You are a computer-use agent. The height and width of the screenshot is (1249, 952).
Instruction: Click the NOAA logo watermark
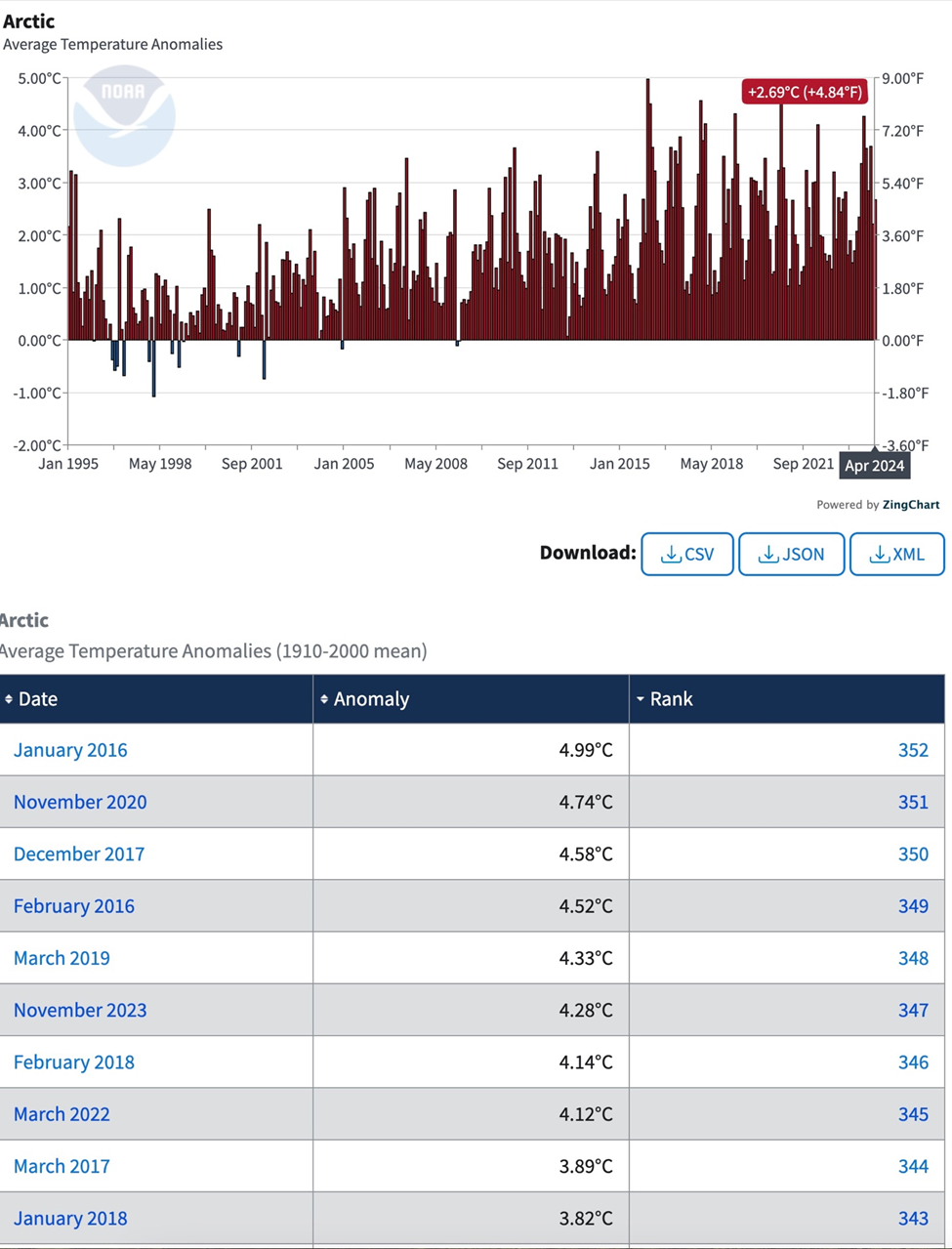tap(124, 114)
